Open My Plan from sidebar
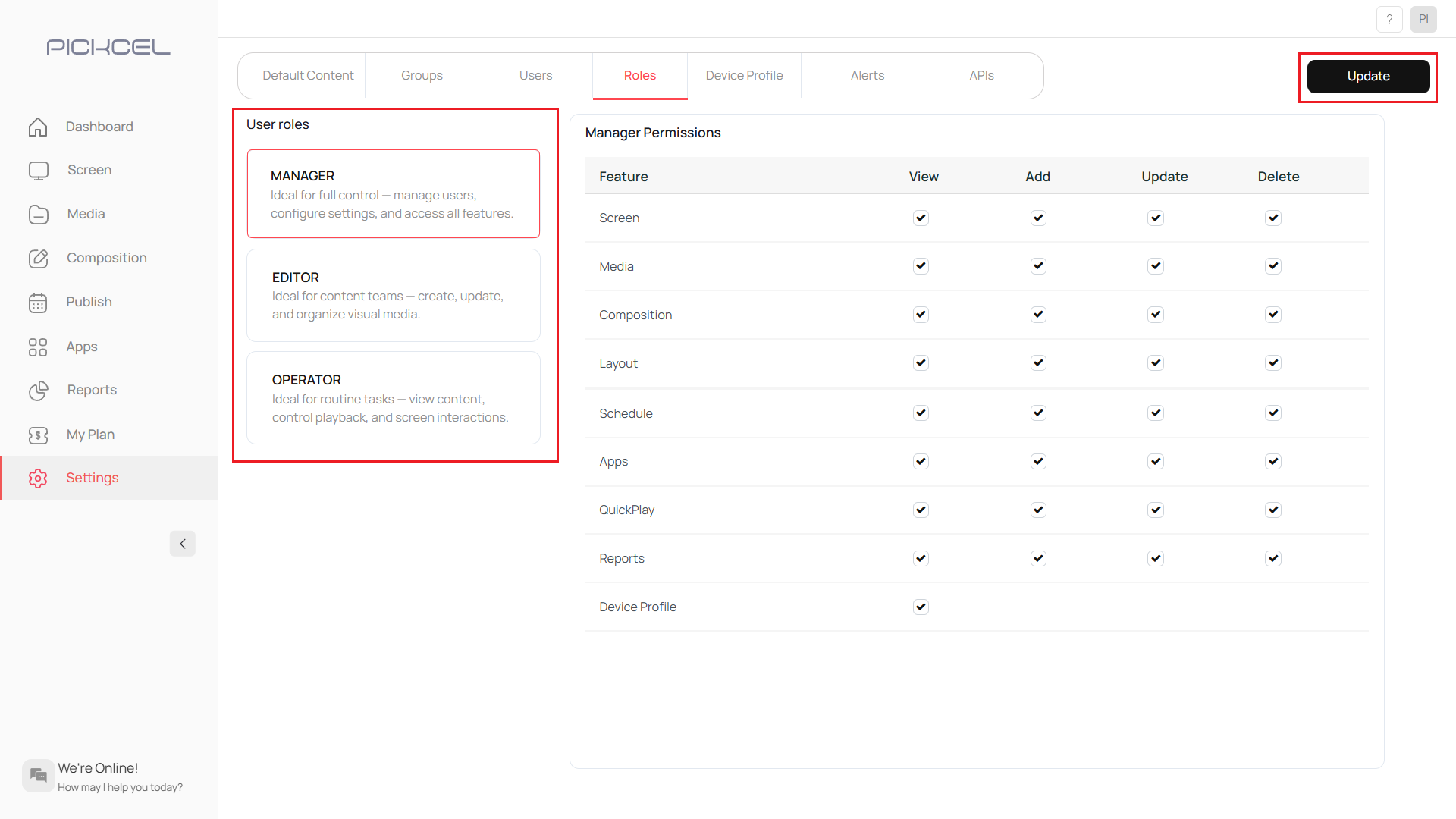 (x=90, y=434)
